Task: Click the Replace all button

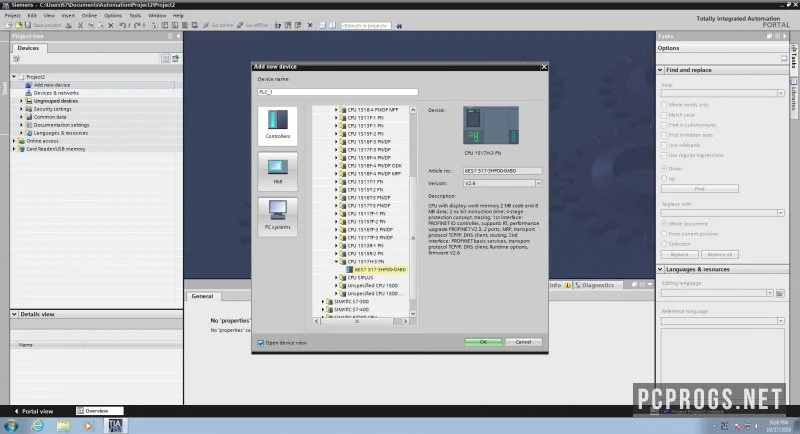Action: pos(719,254)
